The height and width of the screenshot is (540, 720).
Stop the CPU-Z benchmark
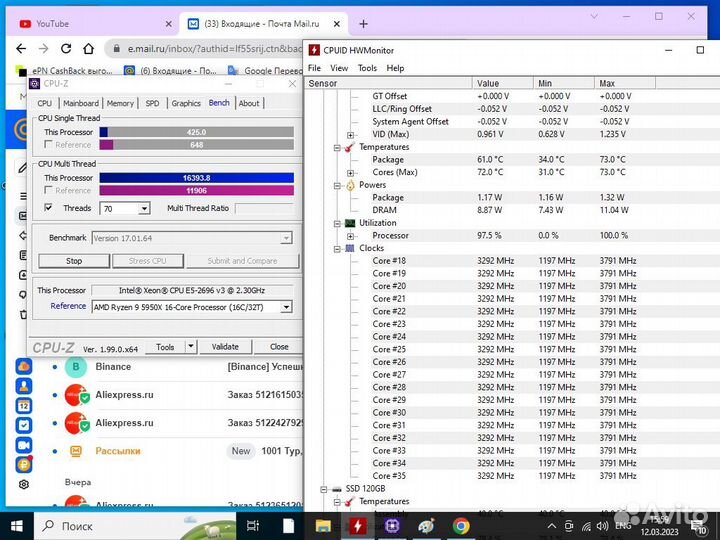pos(74,261)
